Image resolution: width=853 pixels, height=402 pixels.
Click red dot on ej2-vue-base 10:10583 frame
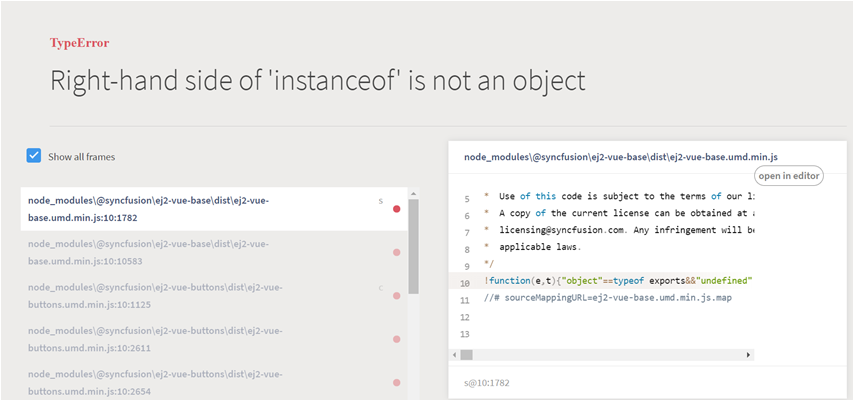coord(397,252)
